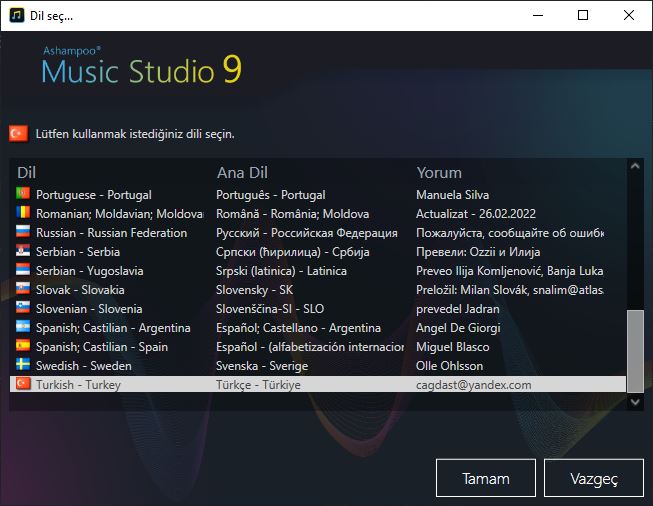Select Serbian - Yugoslavia language
The width and height of the screenshot is (653, 506).
pos(90,271)
